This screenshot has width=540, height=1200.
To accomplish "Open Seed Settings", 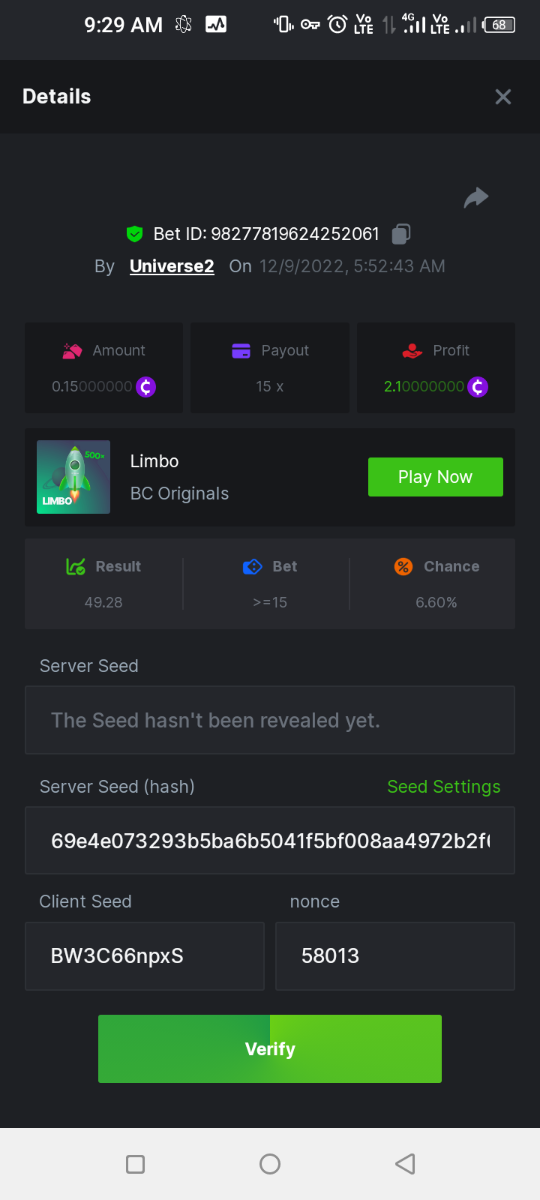I will 444,787.
